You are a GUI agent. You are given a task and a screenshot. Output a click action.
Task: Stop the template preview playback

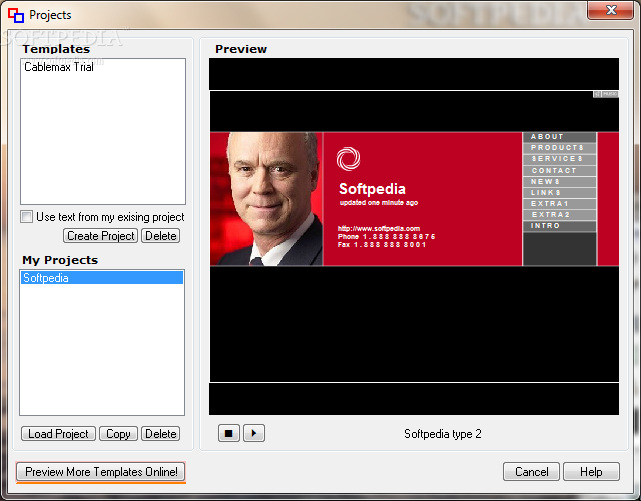[229, 433]
